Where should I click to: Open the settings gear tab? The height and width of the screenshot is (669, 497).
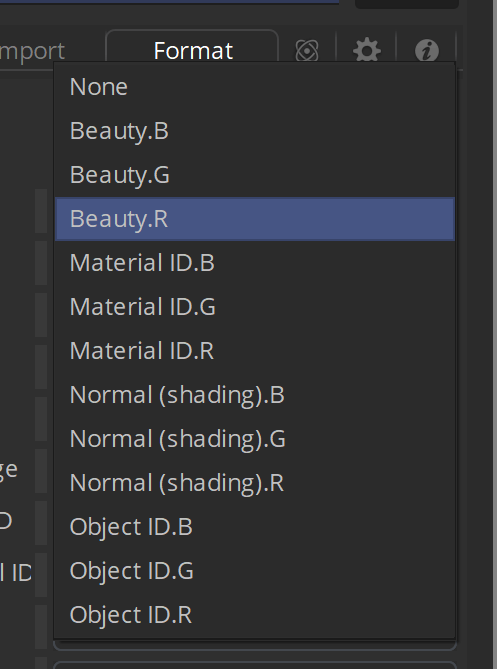click(367, 51)
